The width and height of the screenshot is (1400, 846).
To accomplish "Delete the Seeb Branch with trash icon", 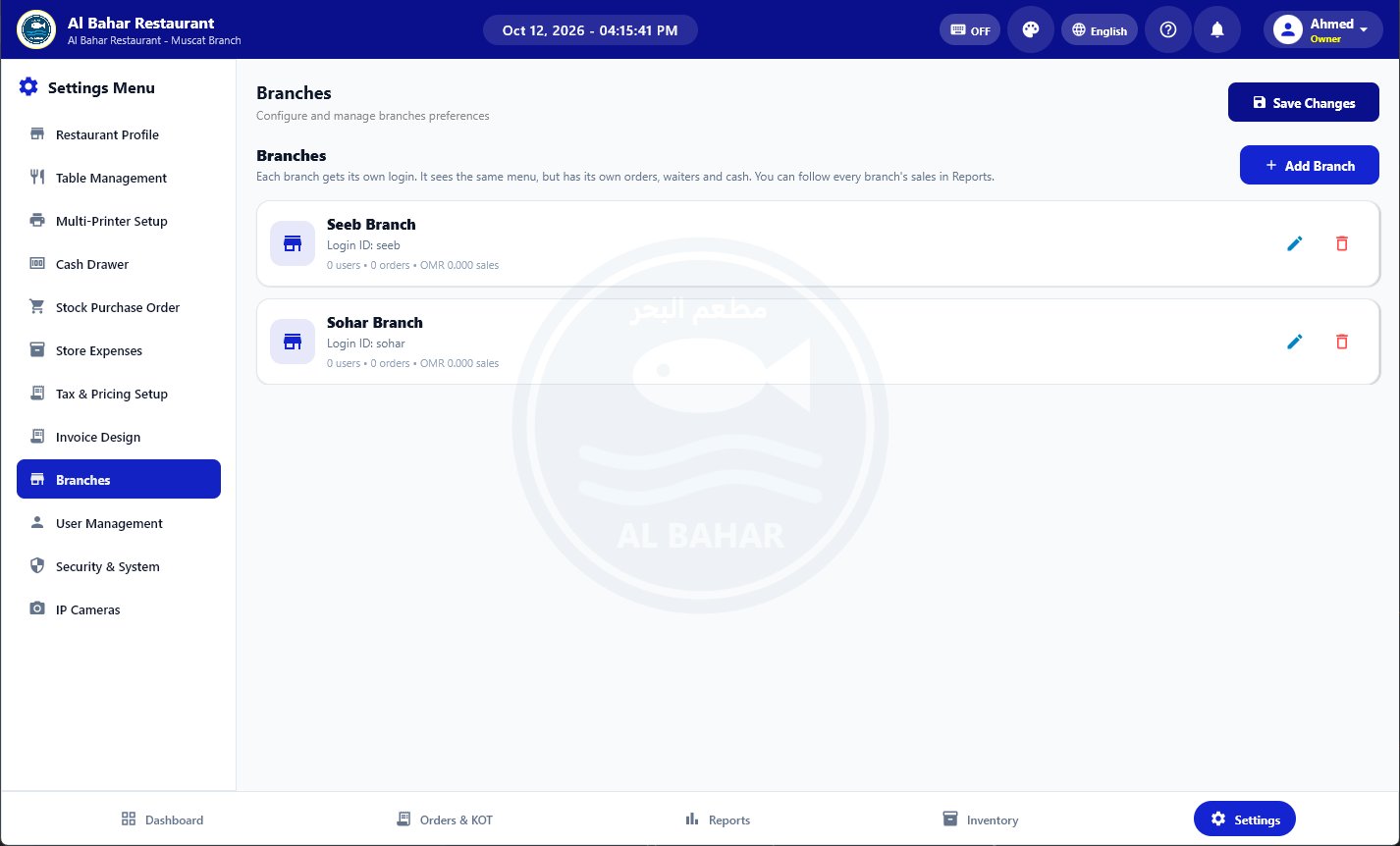I will 1342,243.
